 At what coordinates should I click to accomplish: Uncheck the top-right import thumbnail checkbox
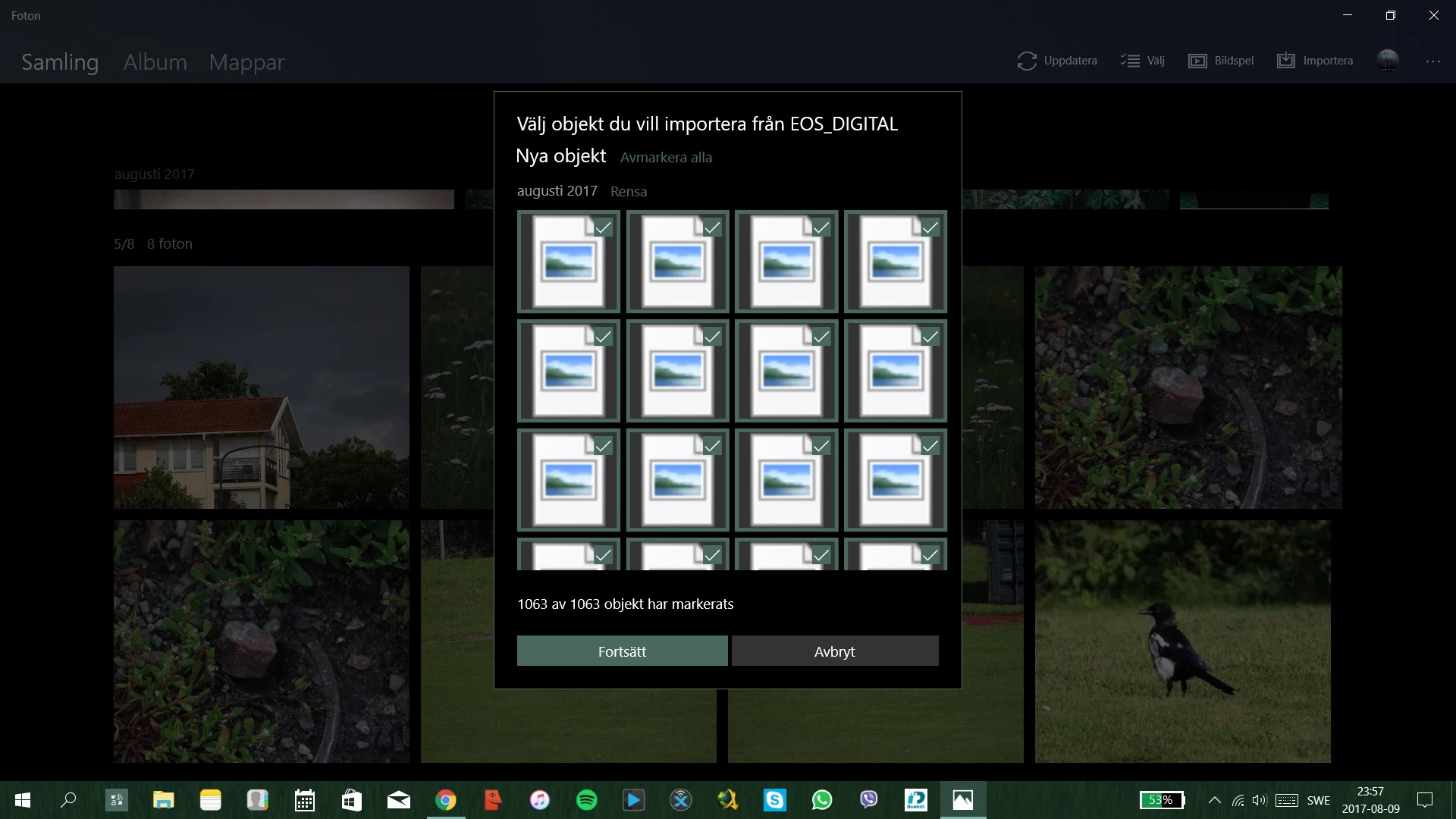[x=930, y=227]
